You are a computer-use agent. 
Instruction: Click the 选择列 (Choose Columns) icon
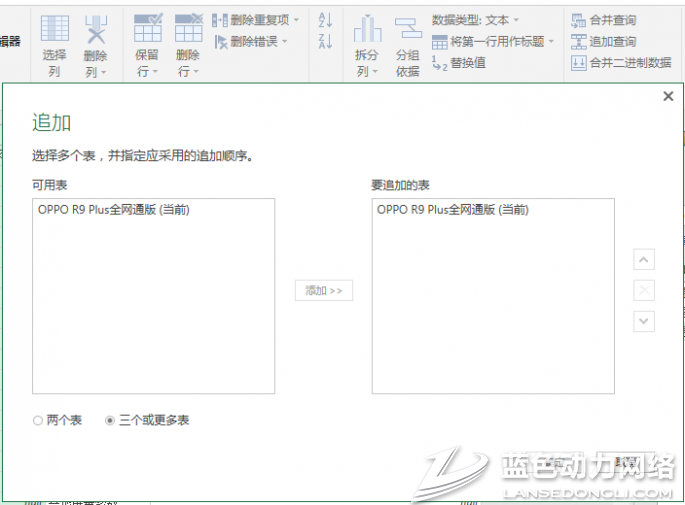tap(54, 31)
